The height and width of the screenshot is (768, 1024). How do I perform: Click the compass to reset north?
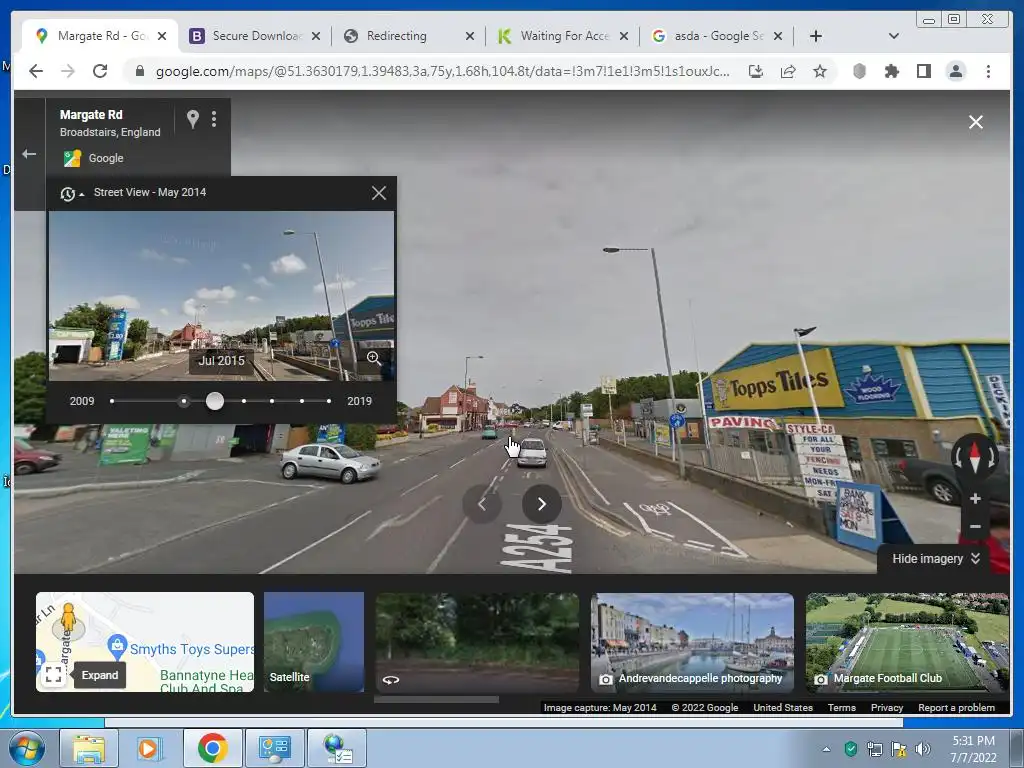click(975, 456)
